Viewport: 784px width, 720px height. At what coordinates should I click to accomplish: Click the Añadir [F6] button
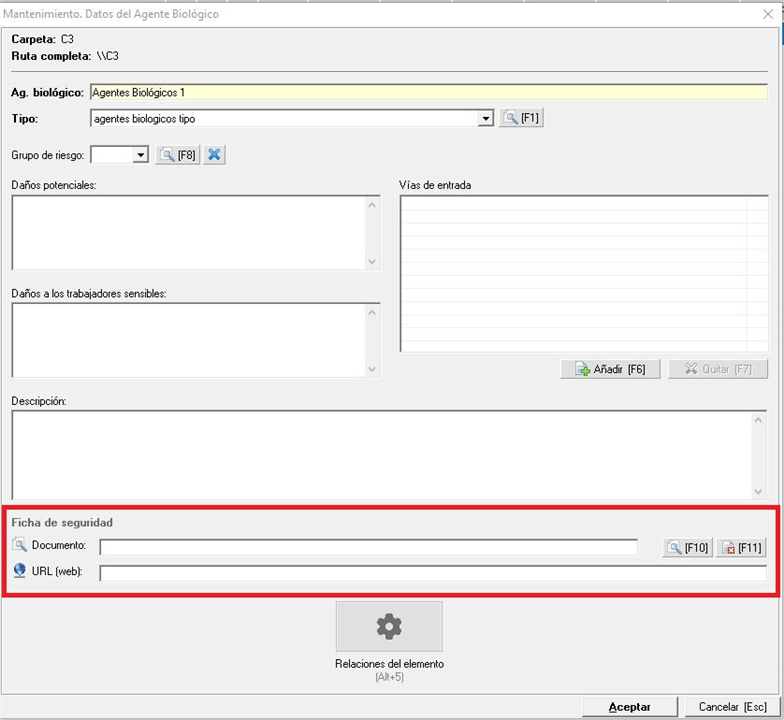point(610,369)
